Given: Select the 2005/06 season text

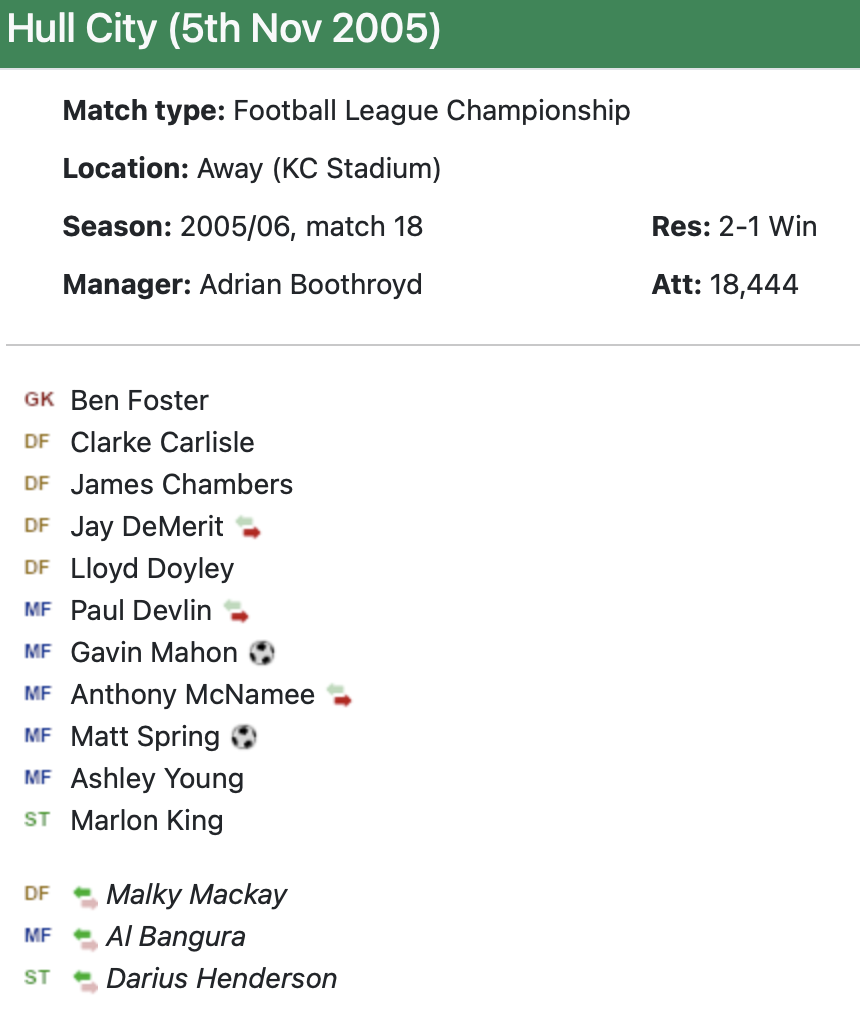Looking at the screenshot, I should pos(236,227).
